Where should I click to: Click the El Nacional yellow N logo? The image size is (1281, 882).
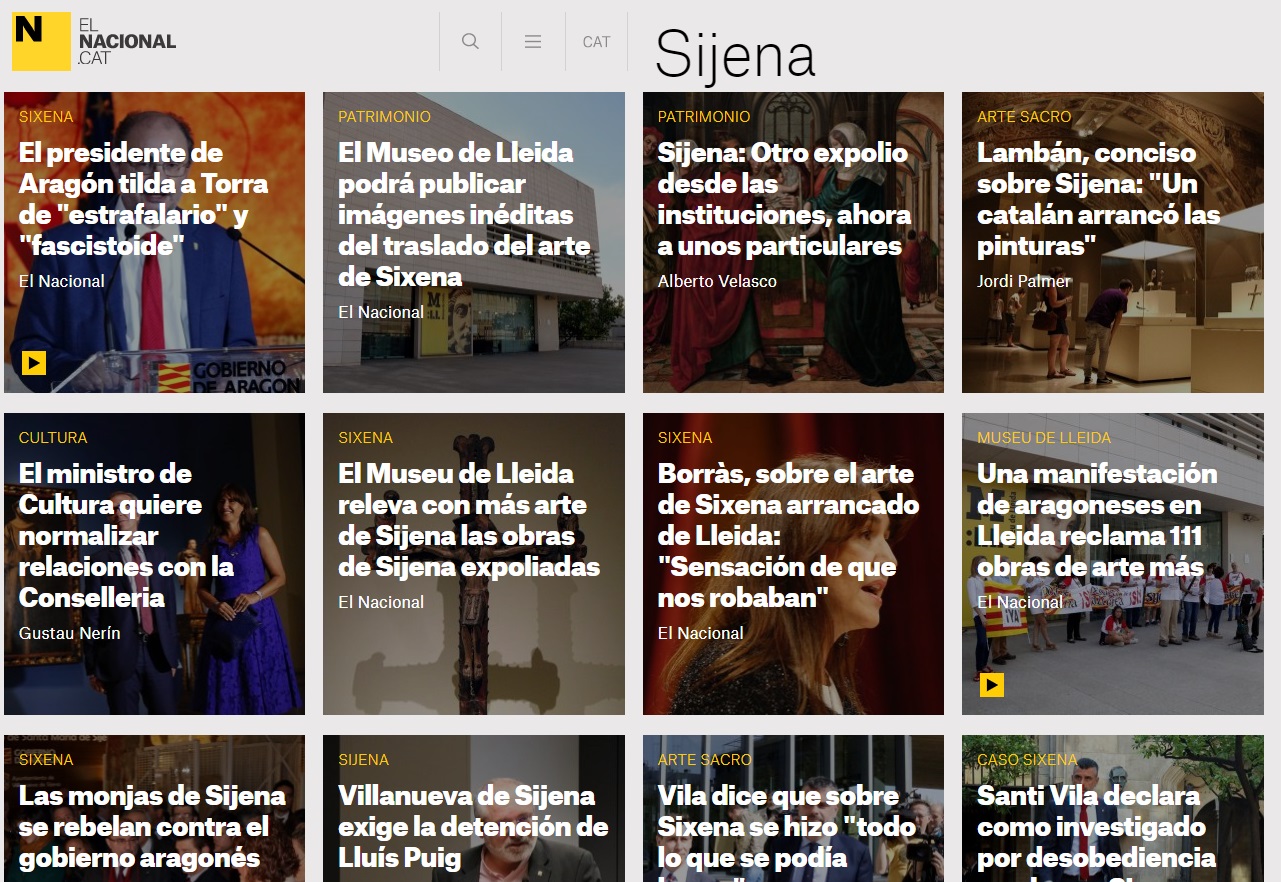point(41,41)
